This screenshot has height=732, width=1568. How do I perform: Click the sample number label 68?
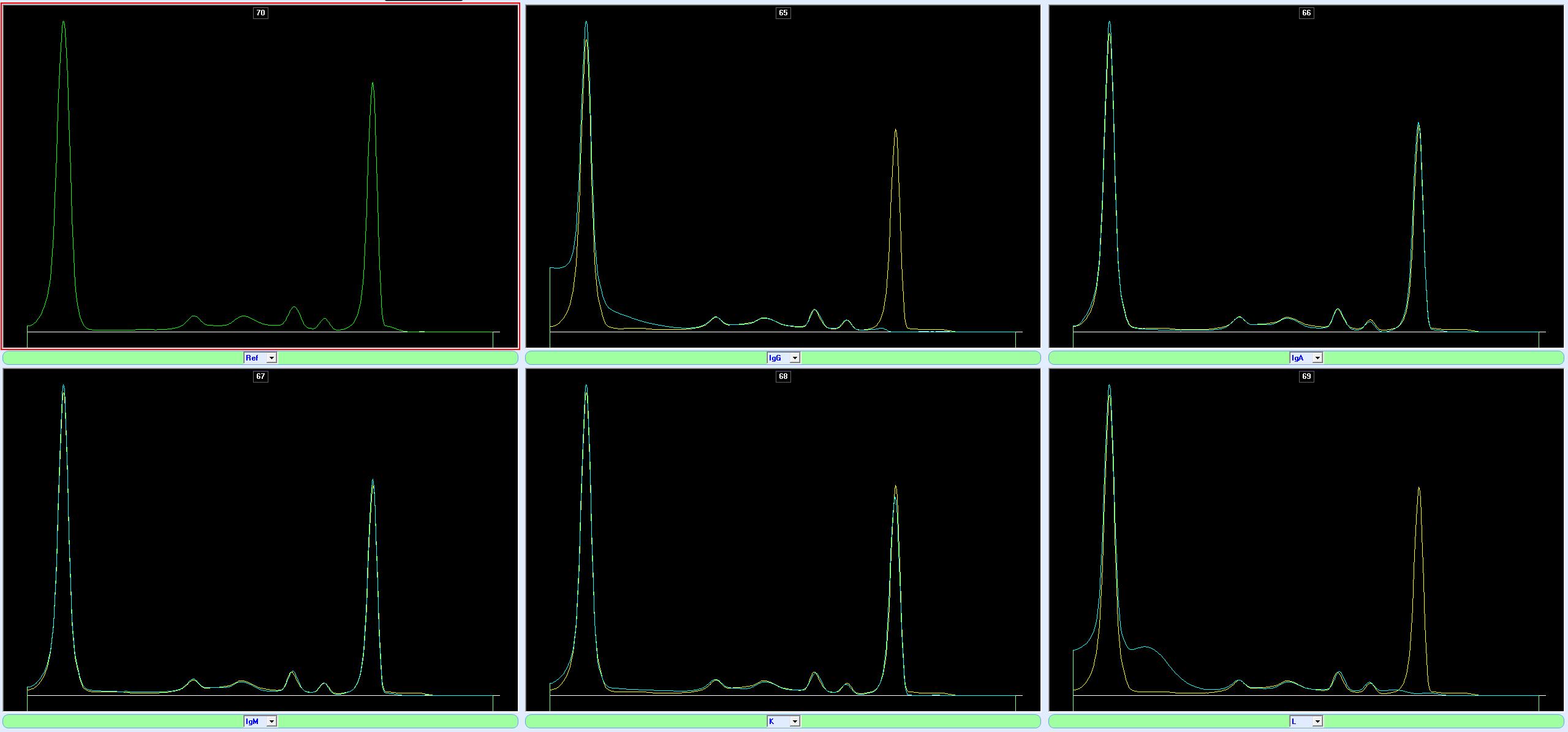coord(783,376)
